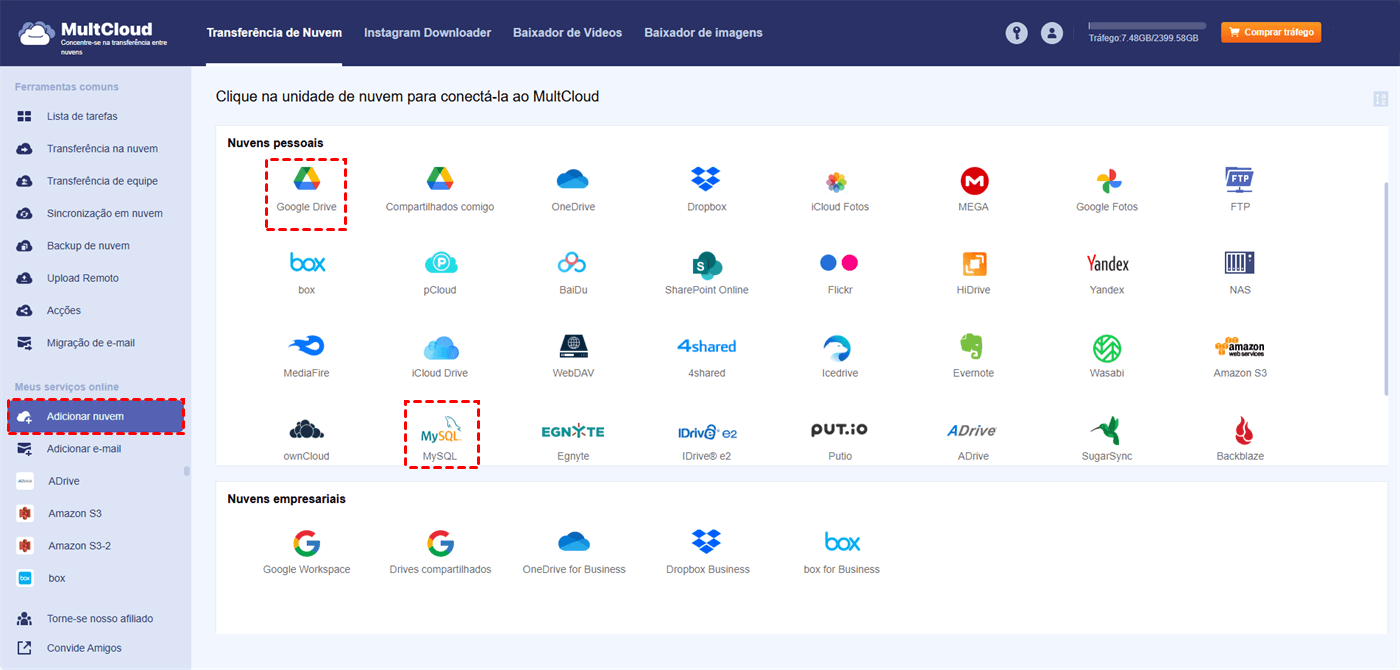
Task: Add the OneDrive cloud
Action: [x=572, y=179]
